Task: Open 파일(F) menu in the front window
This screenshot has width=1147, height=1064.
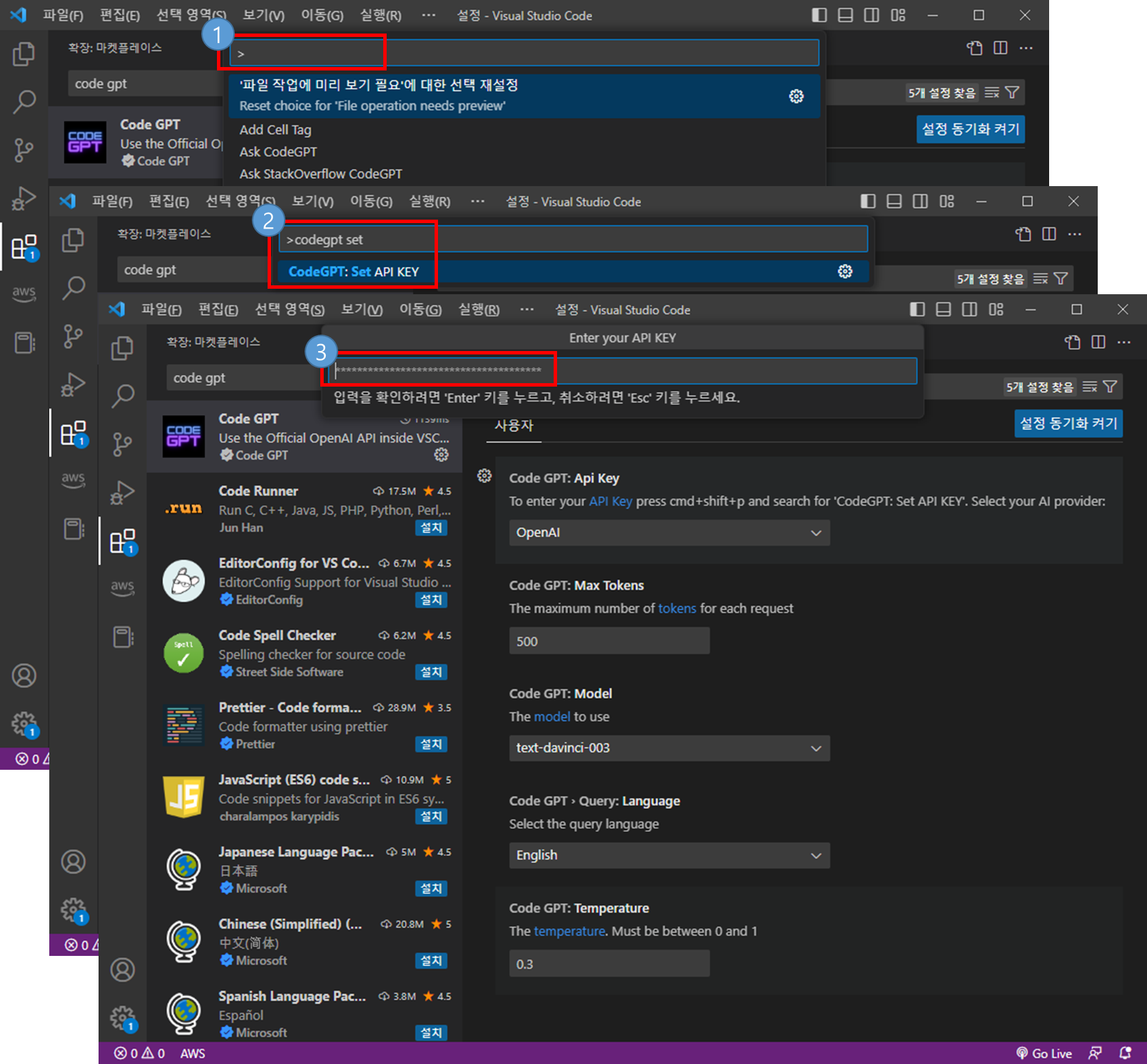Action: click(x=161, y=310)
